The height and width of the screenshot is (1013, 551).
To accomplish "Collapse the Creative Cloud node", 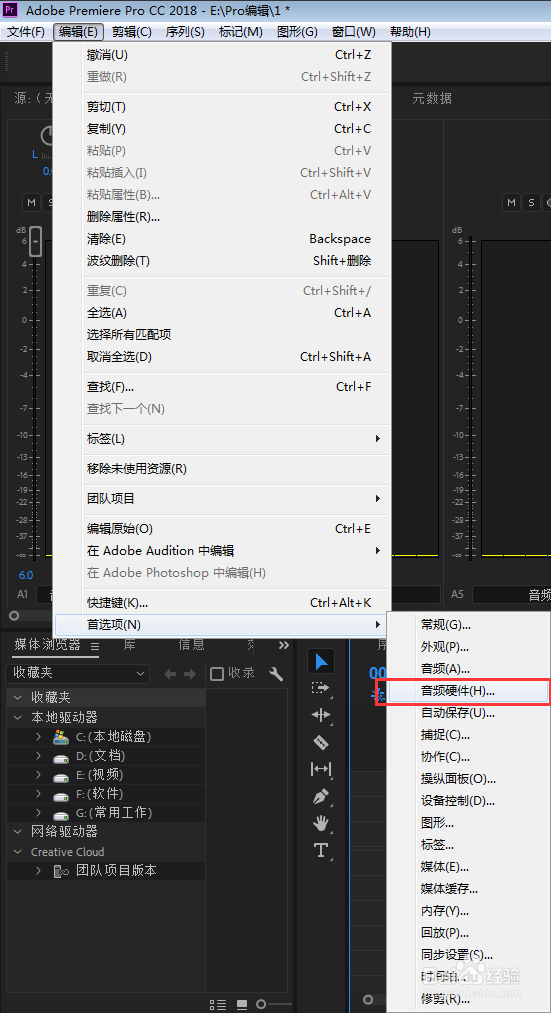I will click(17, 851).
